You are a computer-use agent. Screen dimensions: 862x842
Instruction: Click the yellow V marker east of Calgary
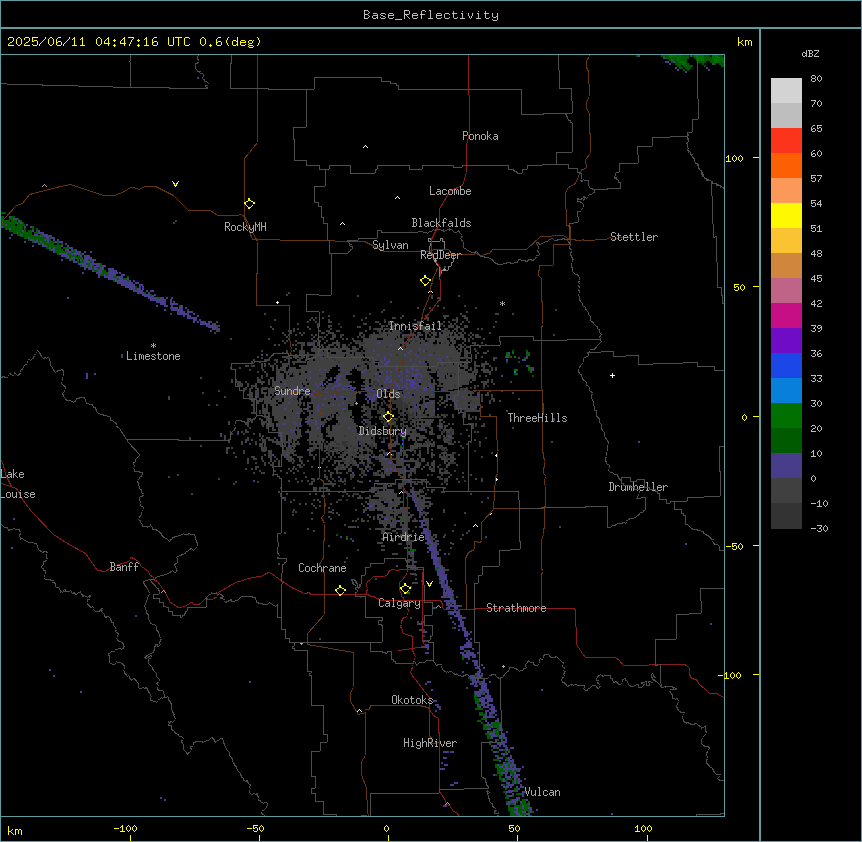429,584
